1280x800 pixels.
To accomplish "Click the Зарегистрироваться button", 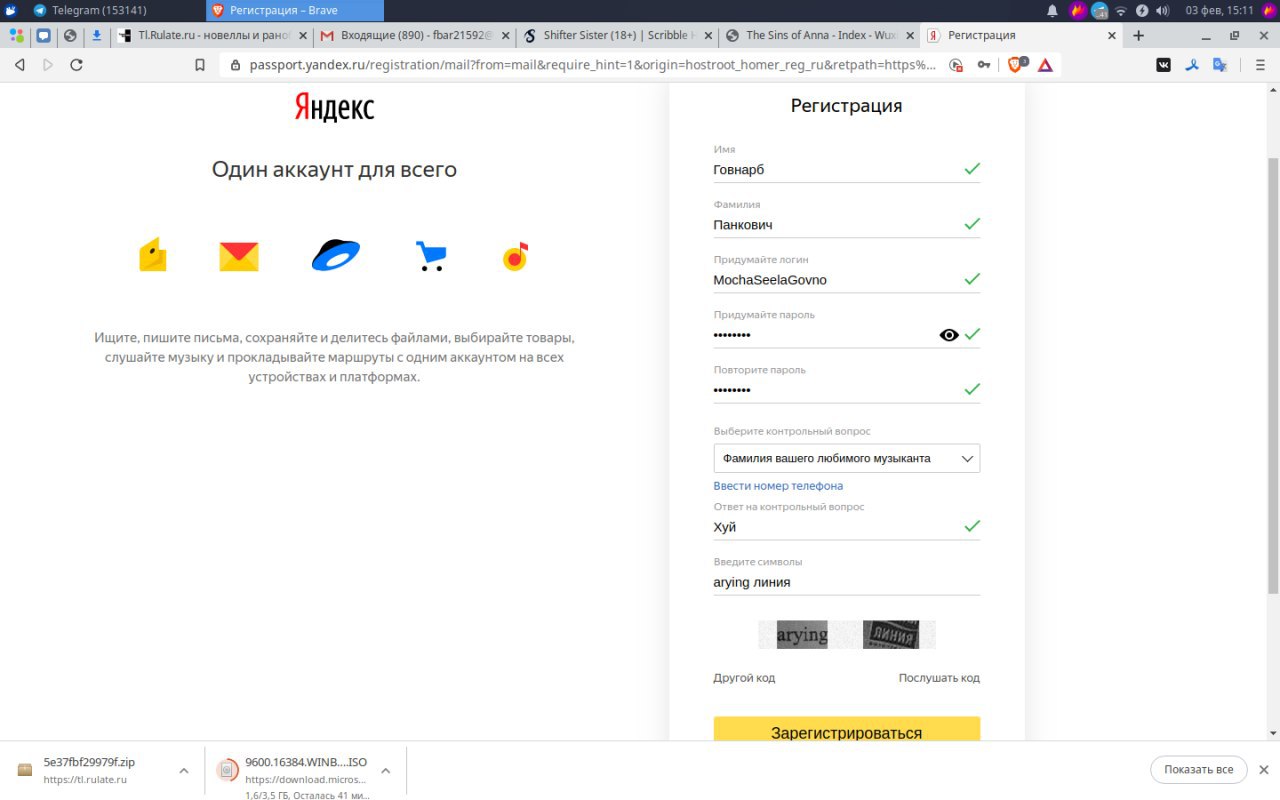I will [x=846, y=730].
